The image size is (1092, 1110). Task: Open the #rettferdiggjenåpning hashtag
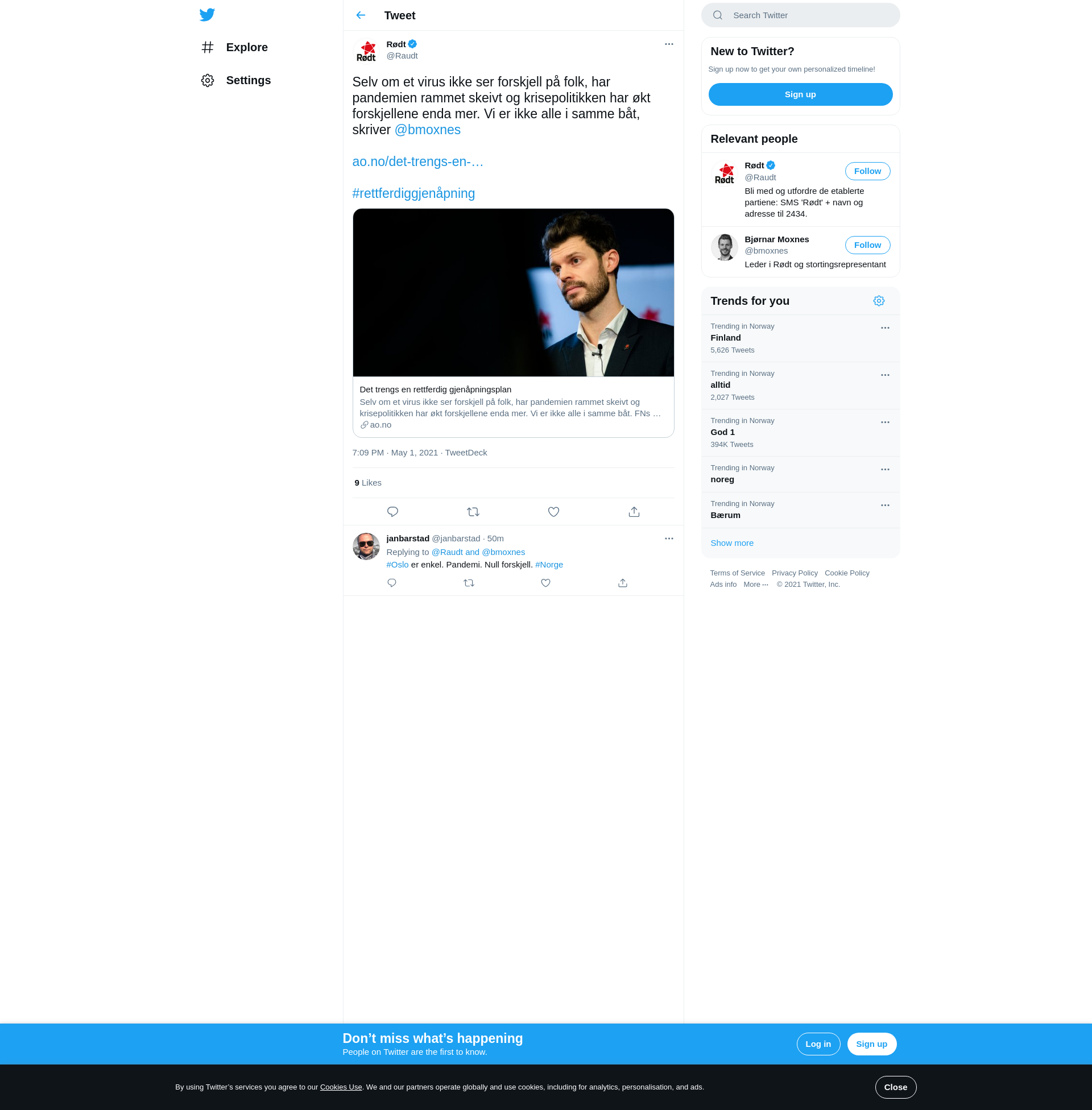[413, 193]
